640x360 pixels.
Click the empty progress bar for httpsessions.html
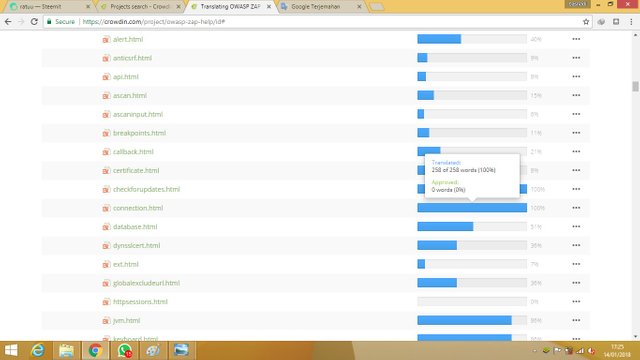[472, 302]
